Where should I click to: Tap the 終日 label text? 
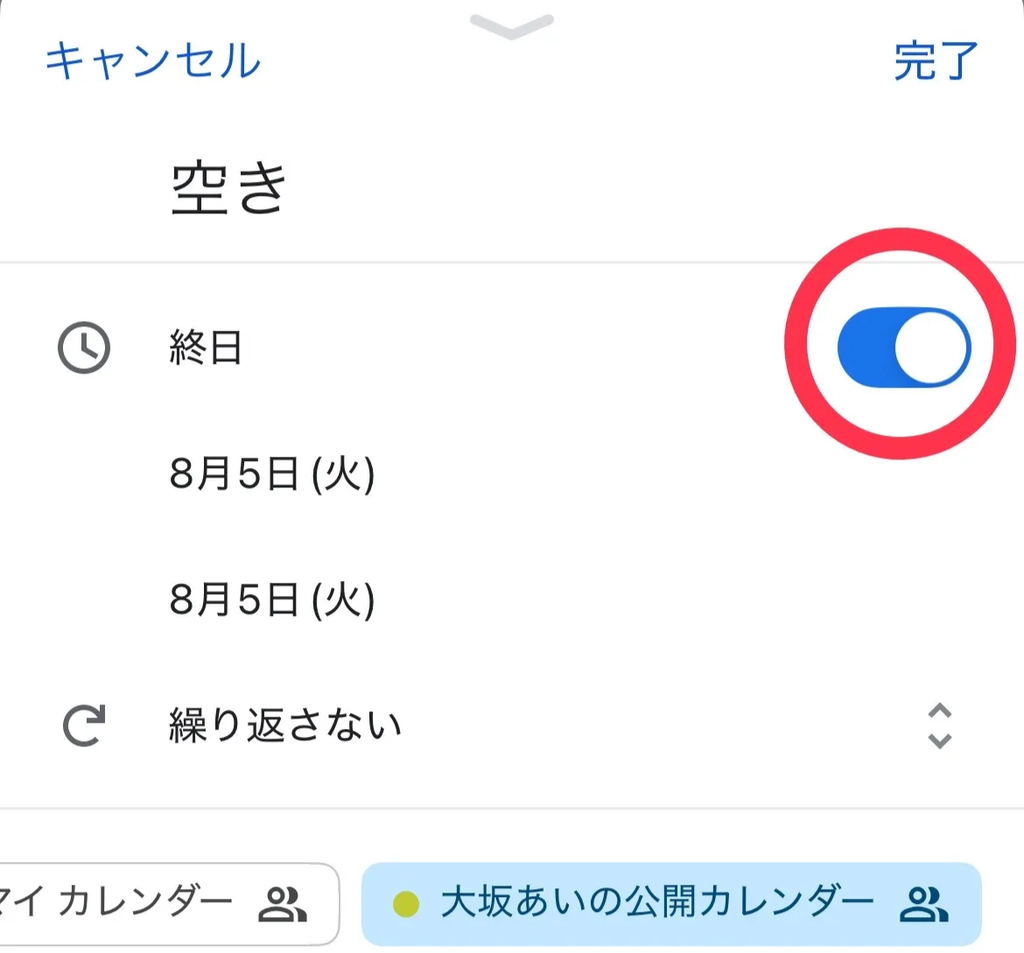[206, 349]
